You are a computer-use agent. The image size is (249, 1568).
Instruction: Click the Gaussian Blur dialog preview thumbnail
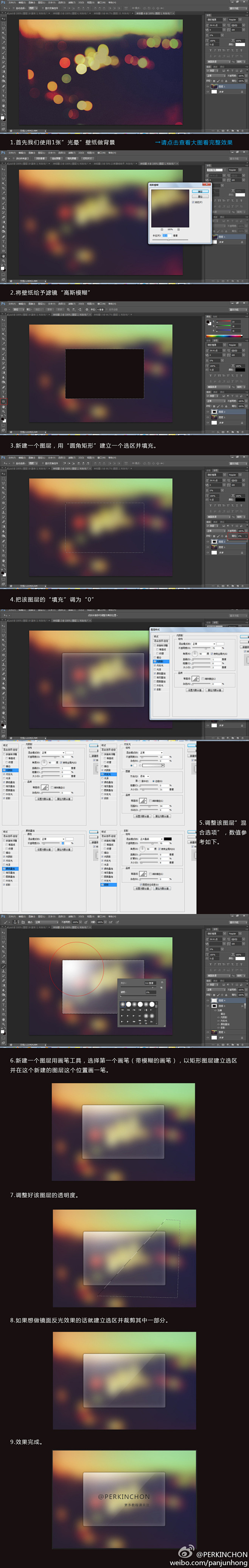tap(170, 209)
